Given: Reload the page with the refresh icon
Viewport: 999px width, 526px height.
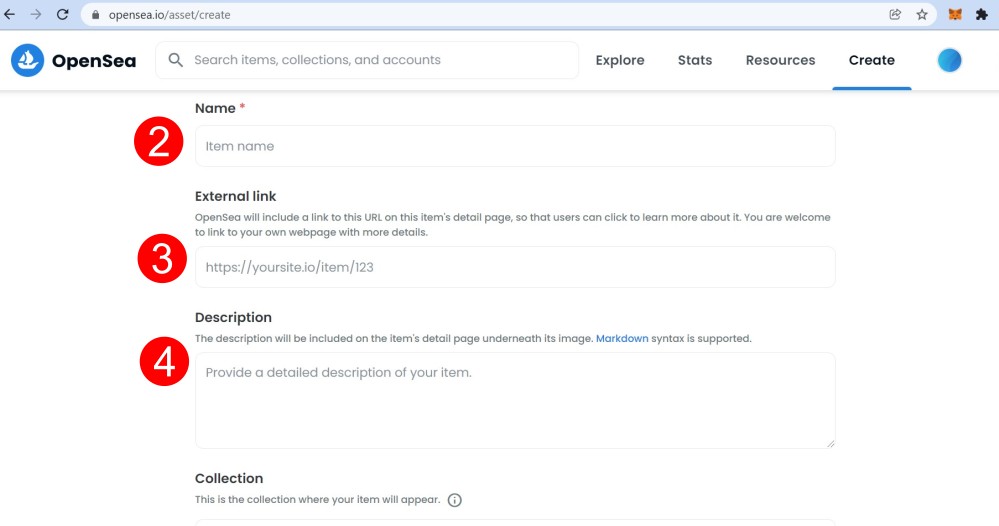Looking at the screenshot, I should pos(62,14).
